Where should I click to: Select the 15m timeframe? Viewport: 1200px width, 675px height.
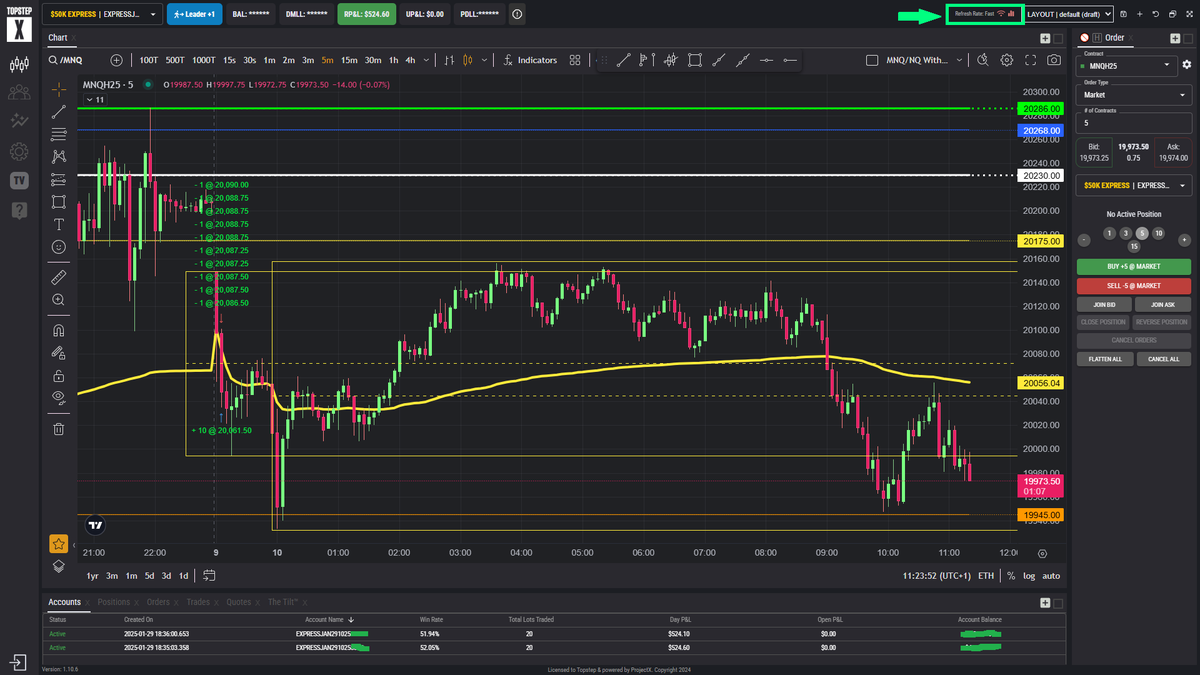coord(349,60)
